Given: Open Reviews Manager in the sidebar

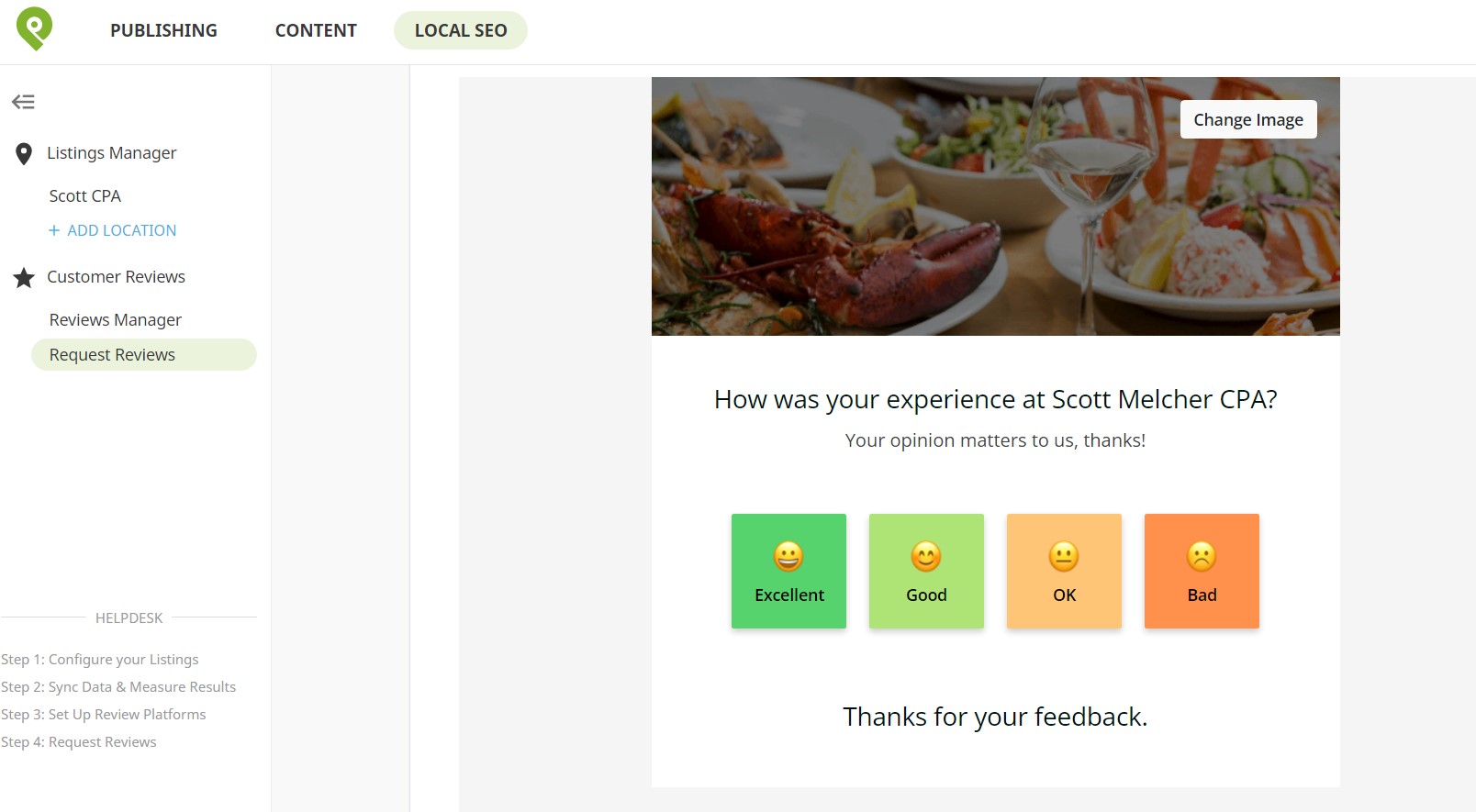Looking at the screenshot, I should point(116,320).
